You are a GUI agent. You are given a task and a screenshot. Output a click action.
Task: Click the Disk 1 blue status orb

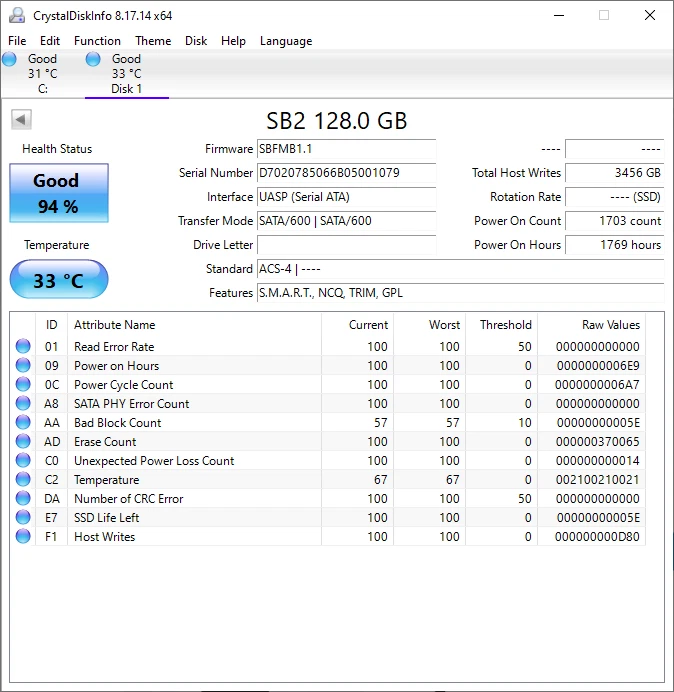click(x=93, y=59)
